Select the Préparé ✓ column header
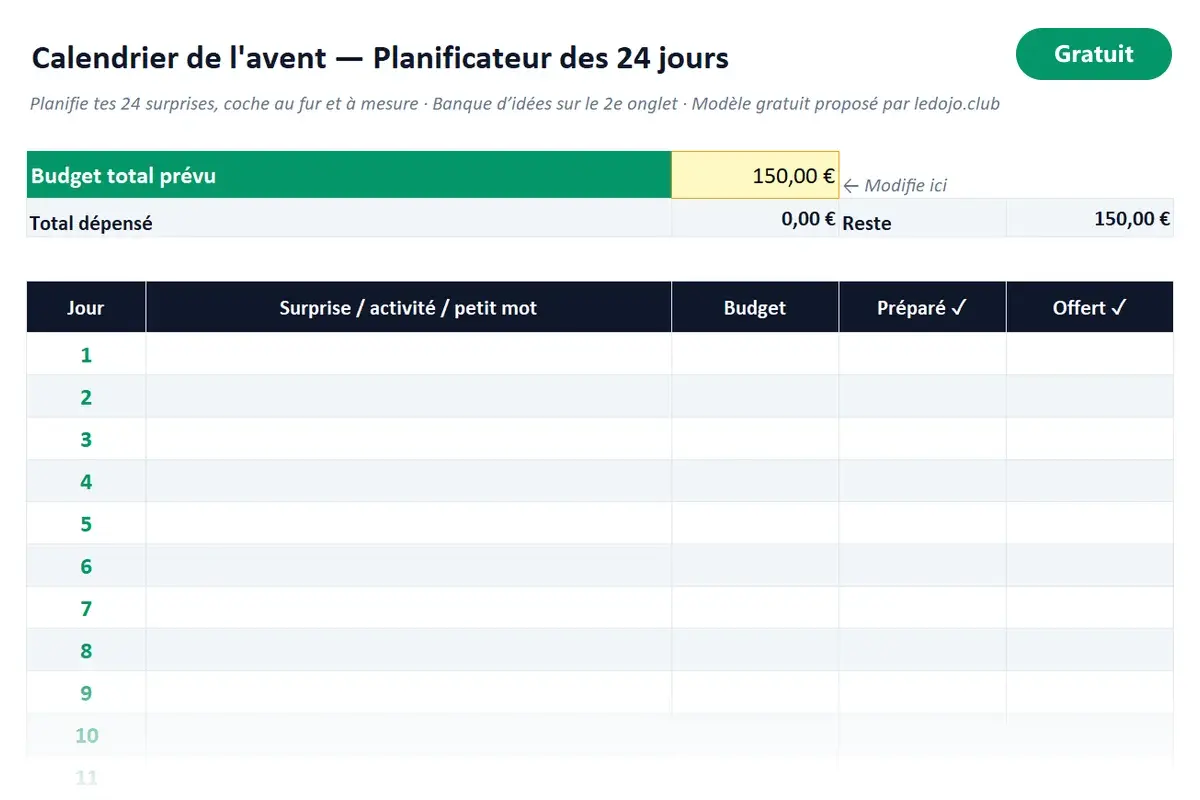 tap(922, 307)
